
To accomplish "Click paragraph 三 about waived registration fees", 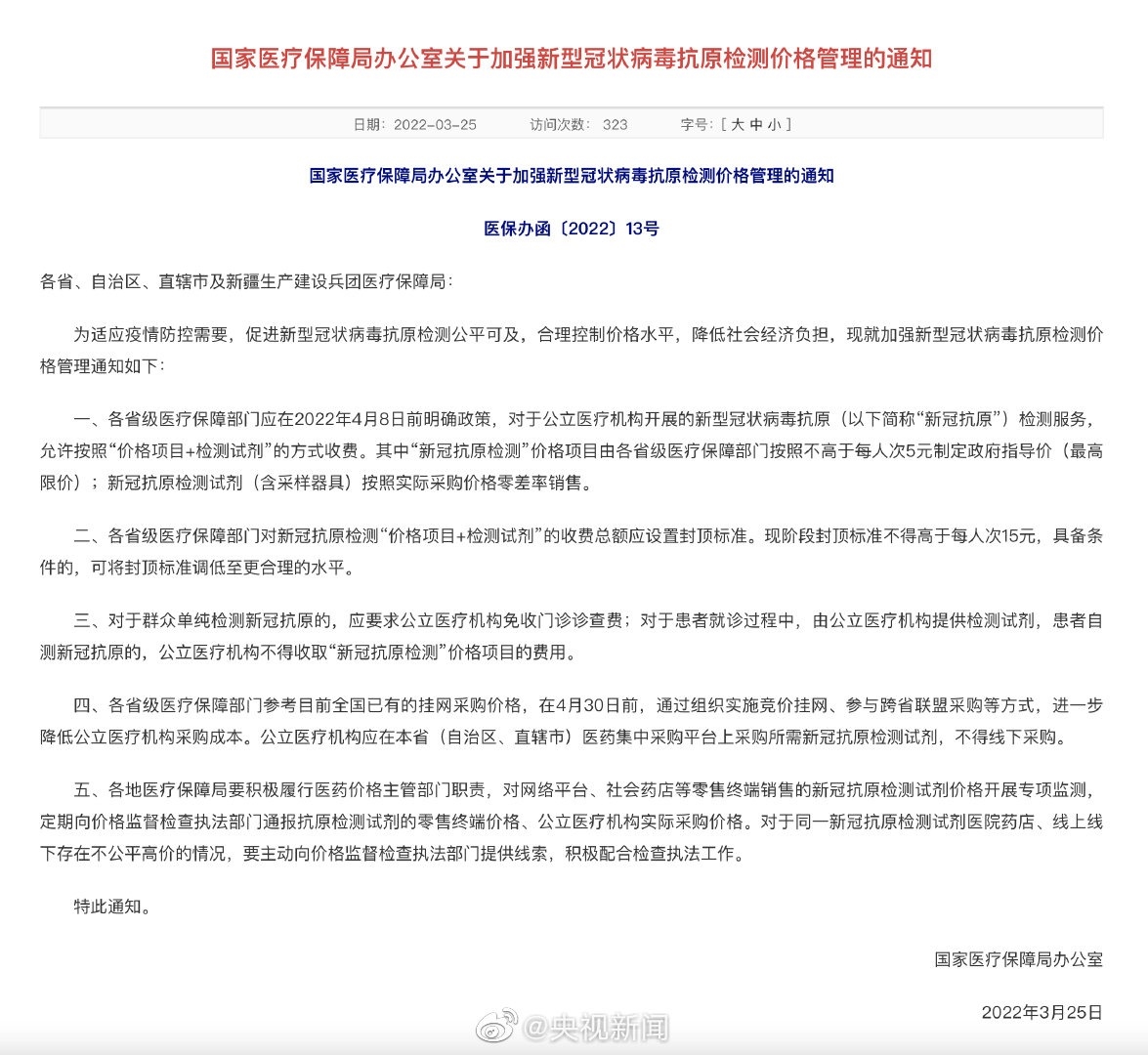I will pos(572,636).
